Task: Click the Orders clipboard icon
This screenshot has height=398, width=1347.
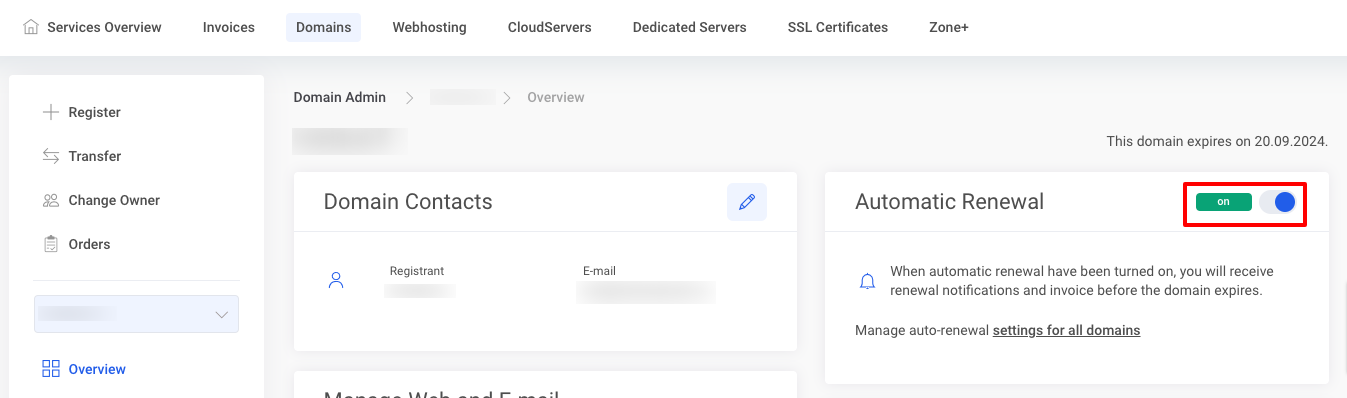Action: (51, 244)
